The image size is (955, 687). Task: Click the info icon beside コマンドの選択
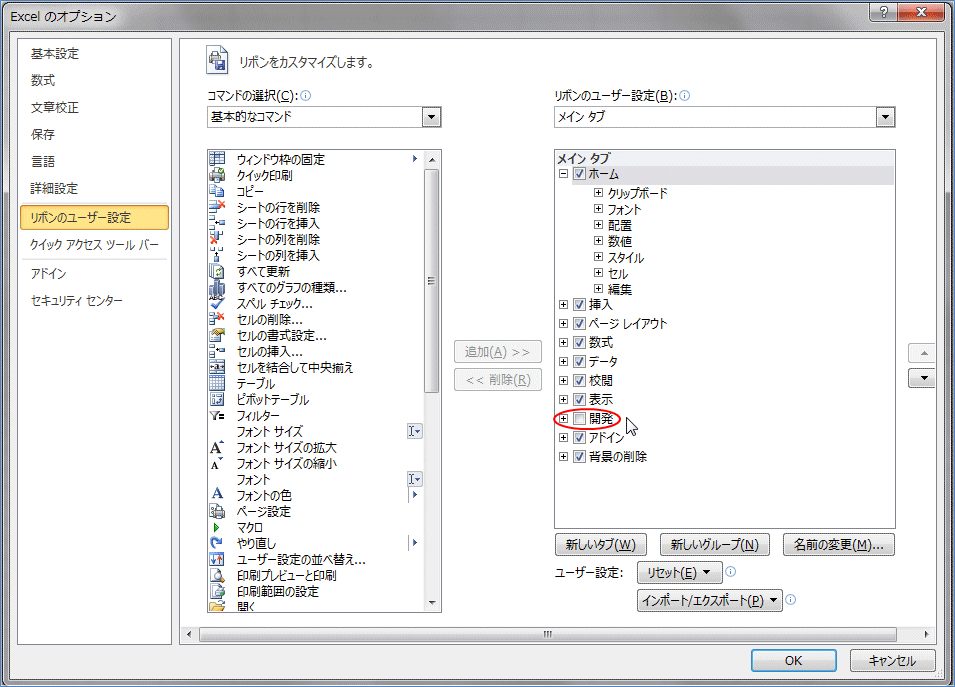pos(306,95)
